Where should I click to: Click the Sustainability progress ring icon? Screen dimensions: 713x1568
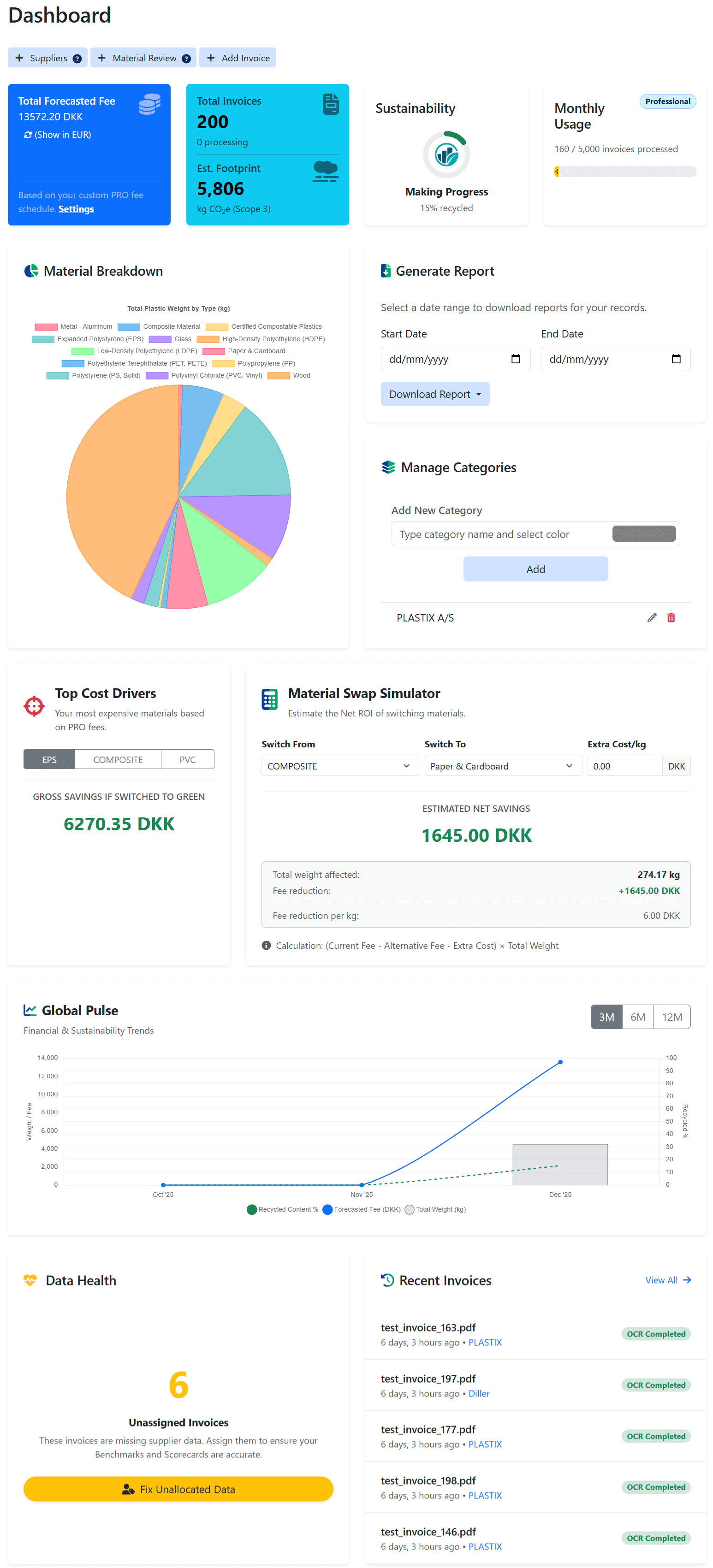[x=446, y=154]
